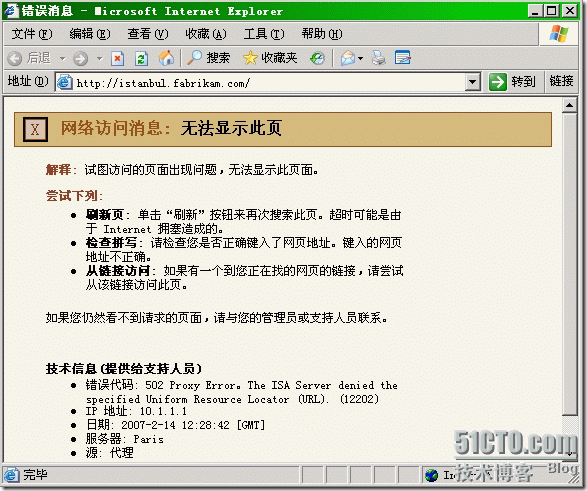This screenshot has height=491, width=587.
Task: Expand the address bar dropdown list
Action: point(472,82)
